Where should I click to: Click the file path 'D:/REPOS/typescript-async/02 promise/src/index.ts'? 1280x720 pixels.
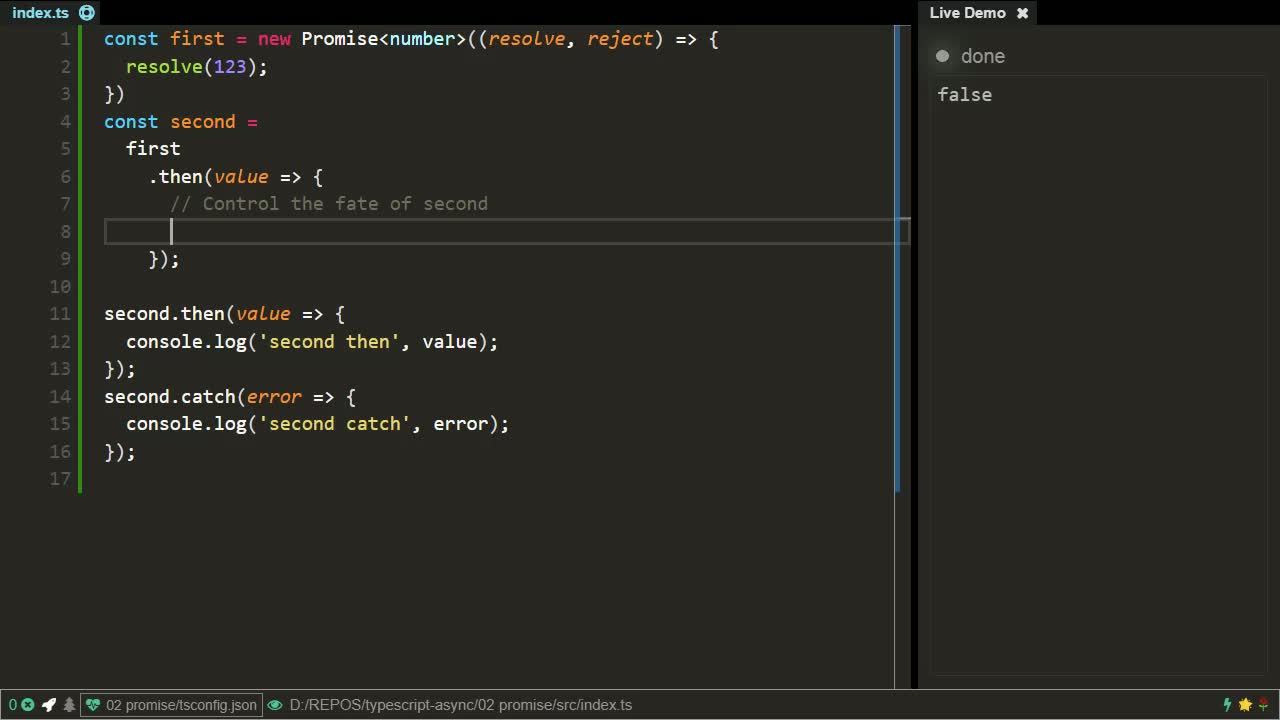coord(461,705)
